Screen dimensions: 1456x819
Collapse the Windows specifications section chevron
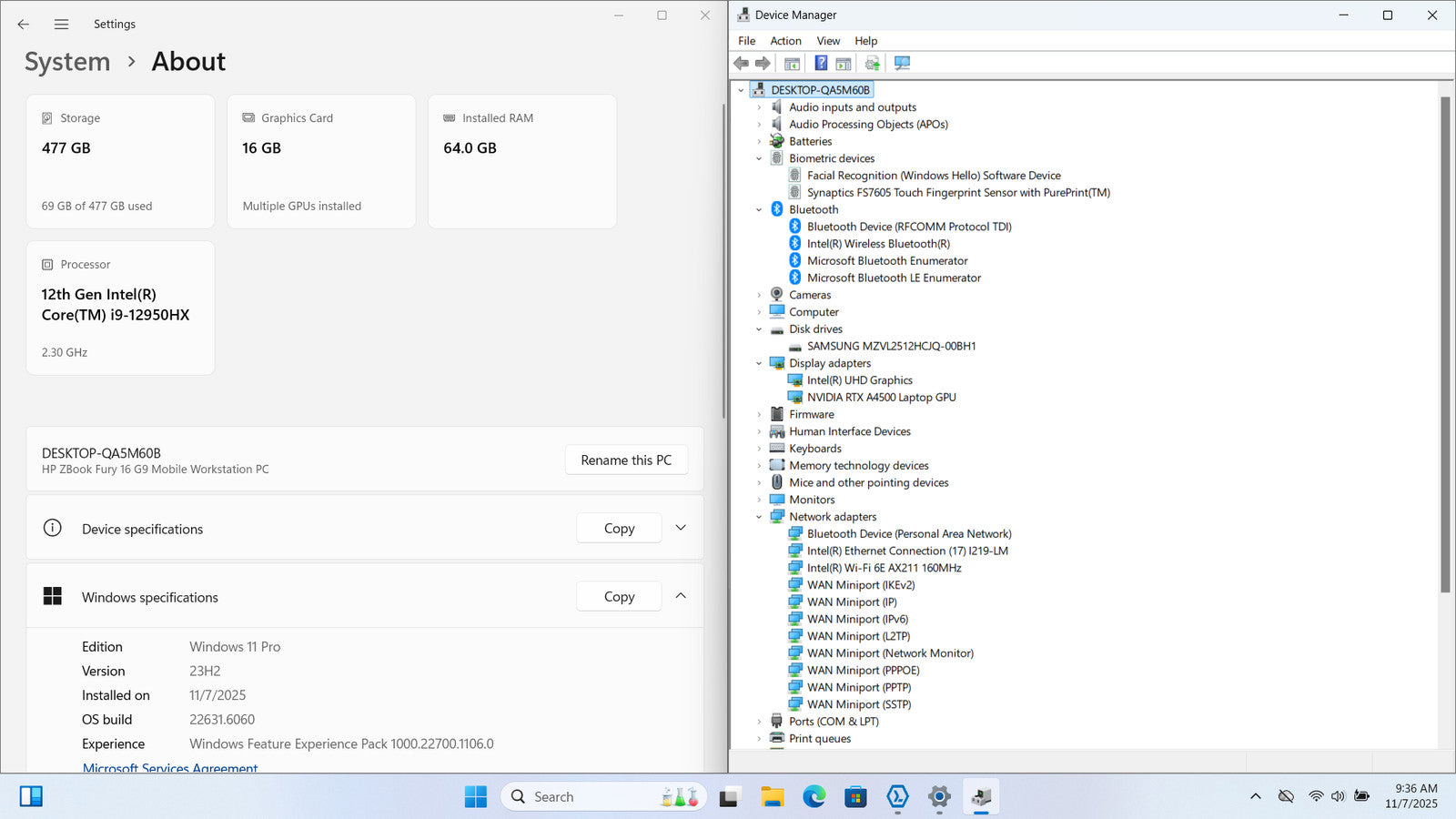681,596
